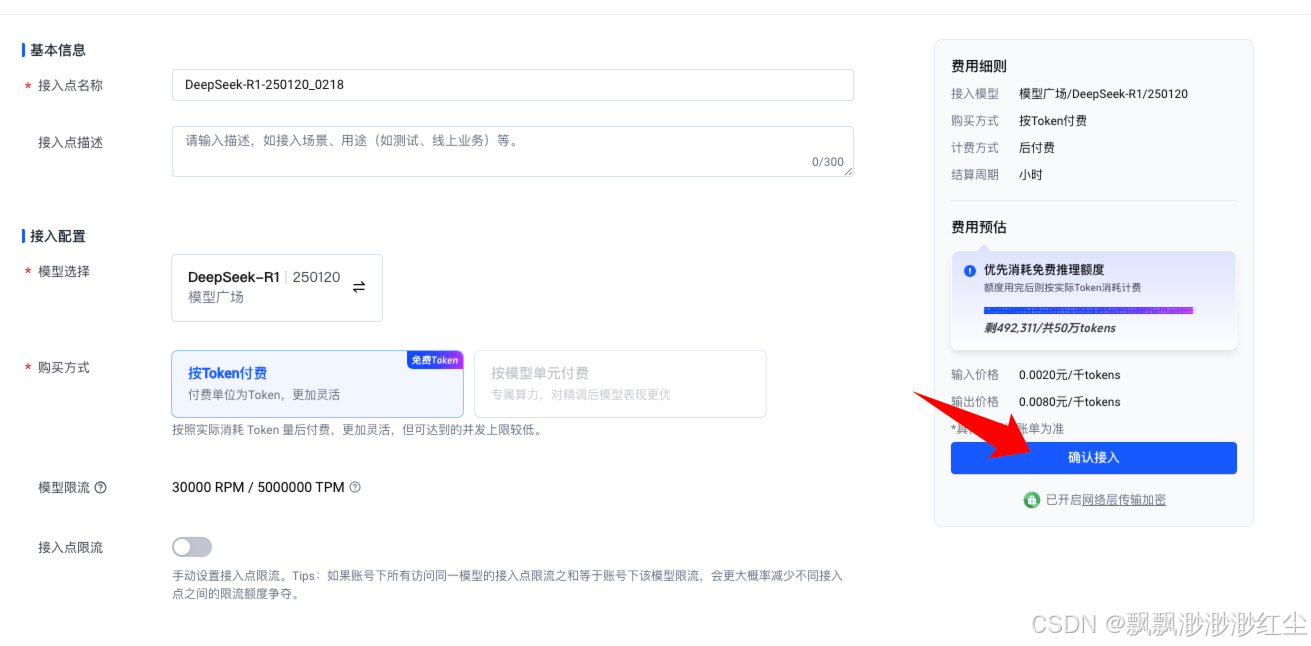Click the 0.0080元/千tokens output price
Viewport: 1311px width, 646px height.
click(1069, 402)
